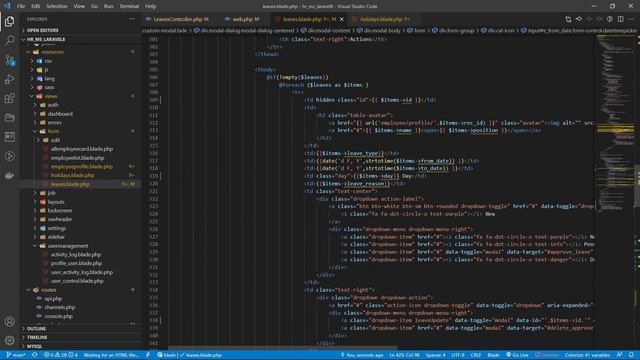
Task: Click the VS Code logo in title bar
Action: coord(7,6)
